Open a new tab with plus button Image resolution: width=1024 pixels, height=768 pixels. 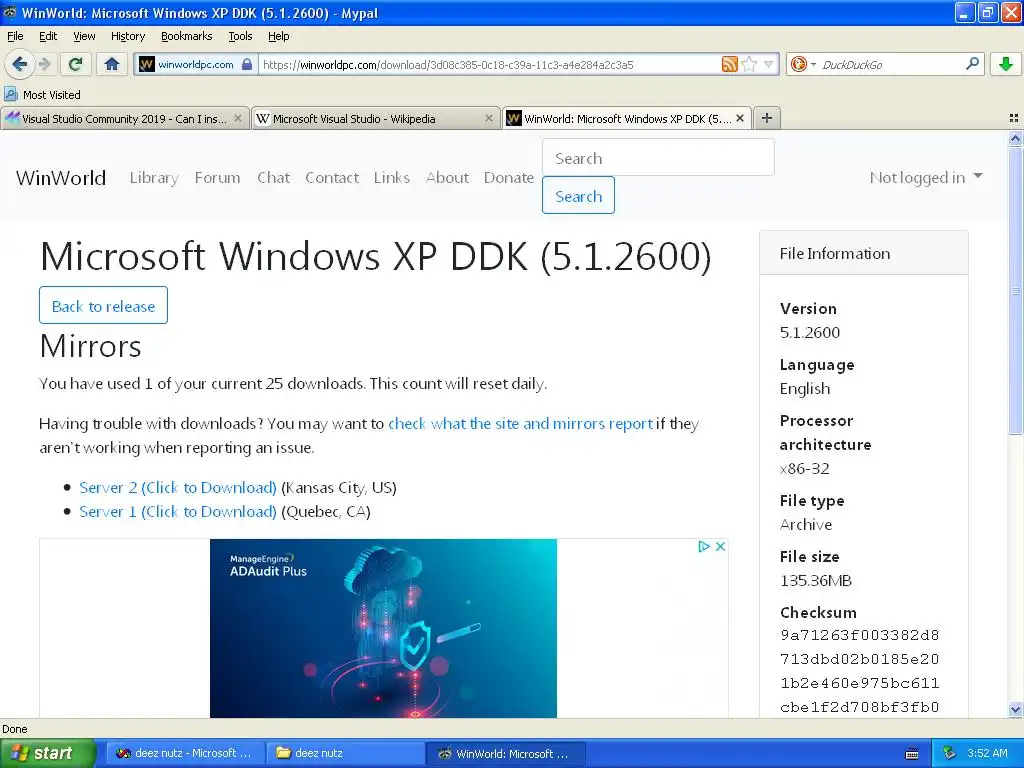pyautogui.click(x=767, y=118)
